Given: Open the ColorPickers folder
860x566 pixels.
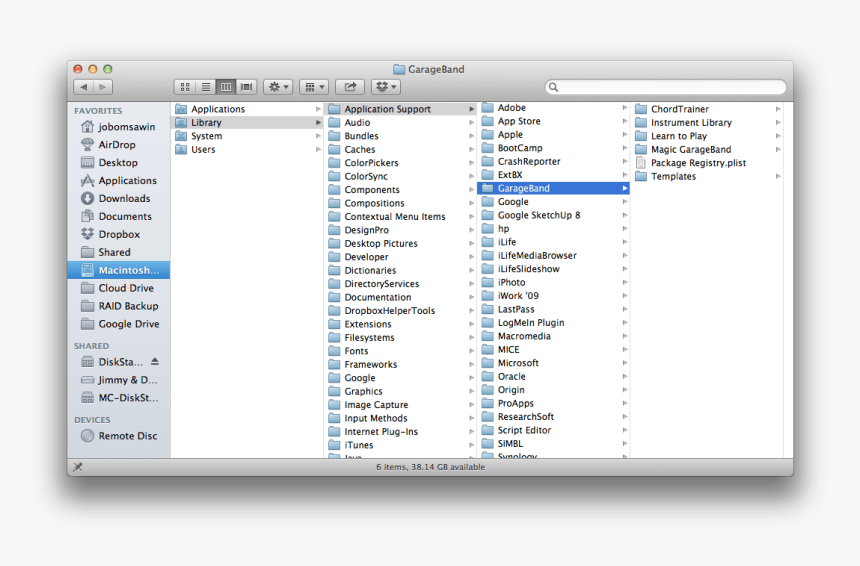Looking at the screenshot, I should [x=401, y=163].
